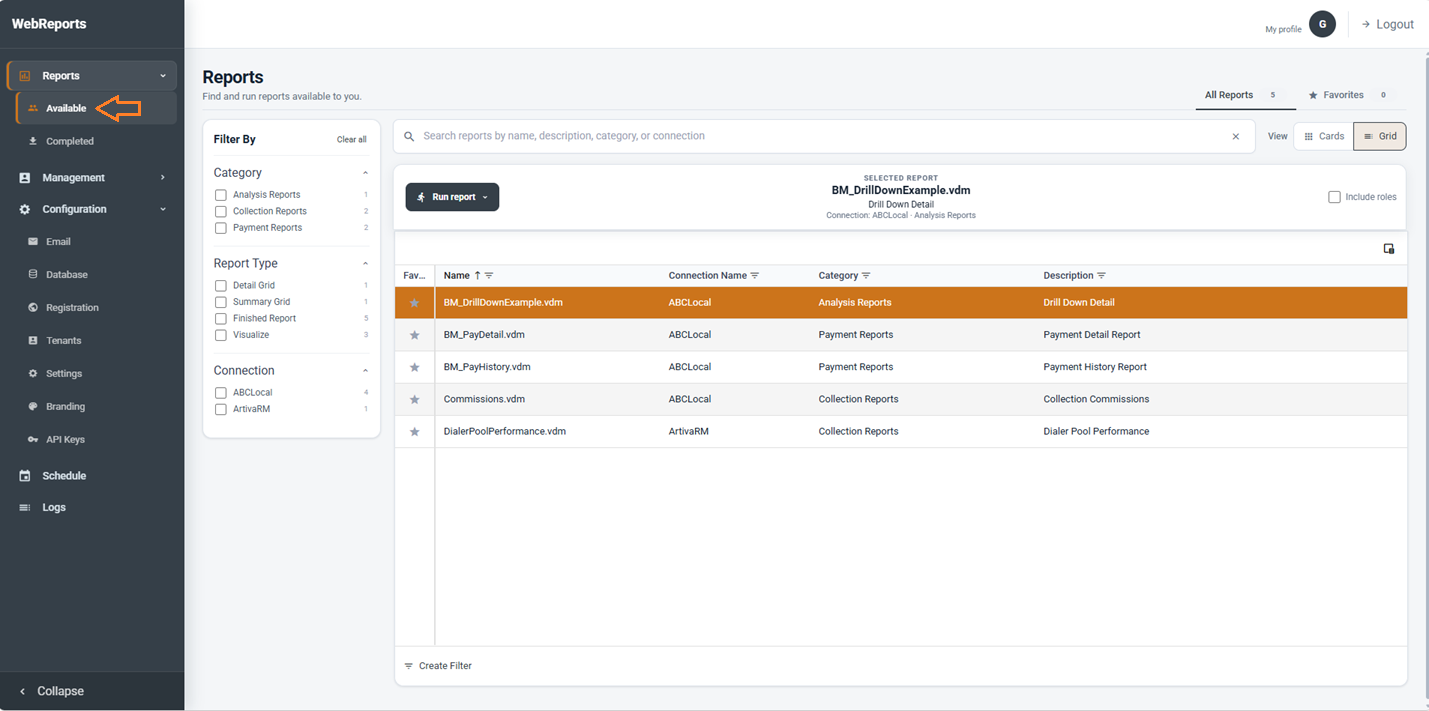Viewport: 1429px width, 711px height.
Task: Open Branding settings in sidebar
Action: point(65,407)
